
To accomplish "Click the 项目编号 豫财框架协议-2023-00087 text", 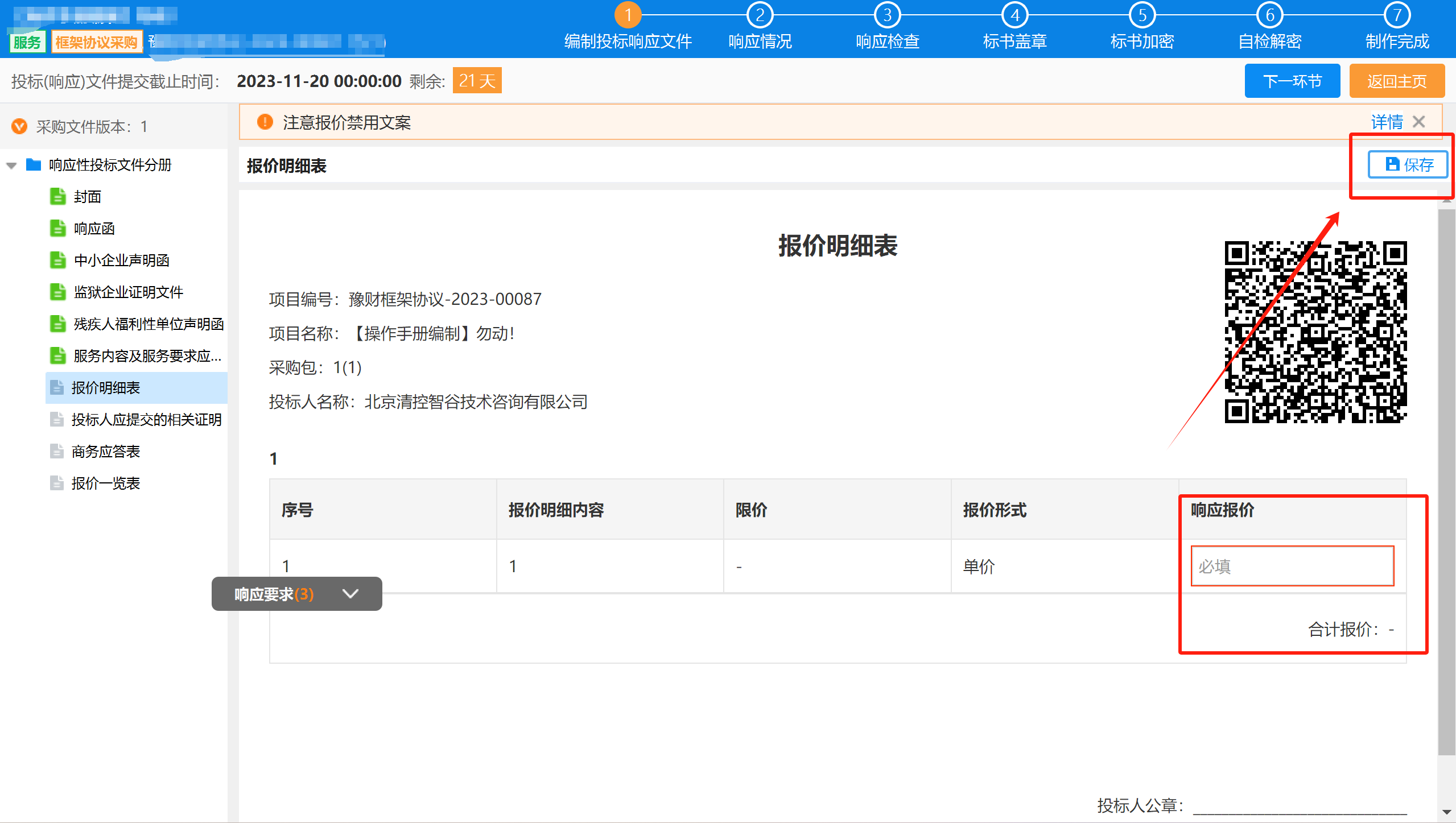I will [x=405, y=299].
